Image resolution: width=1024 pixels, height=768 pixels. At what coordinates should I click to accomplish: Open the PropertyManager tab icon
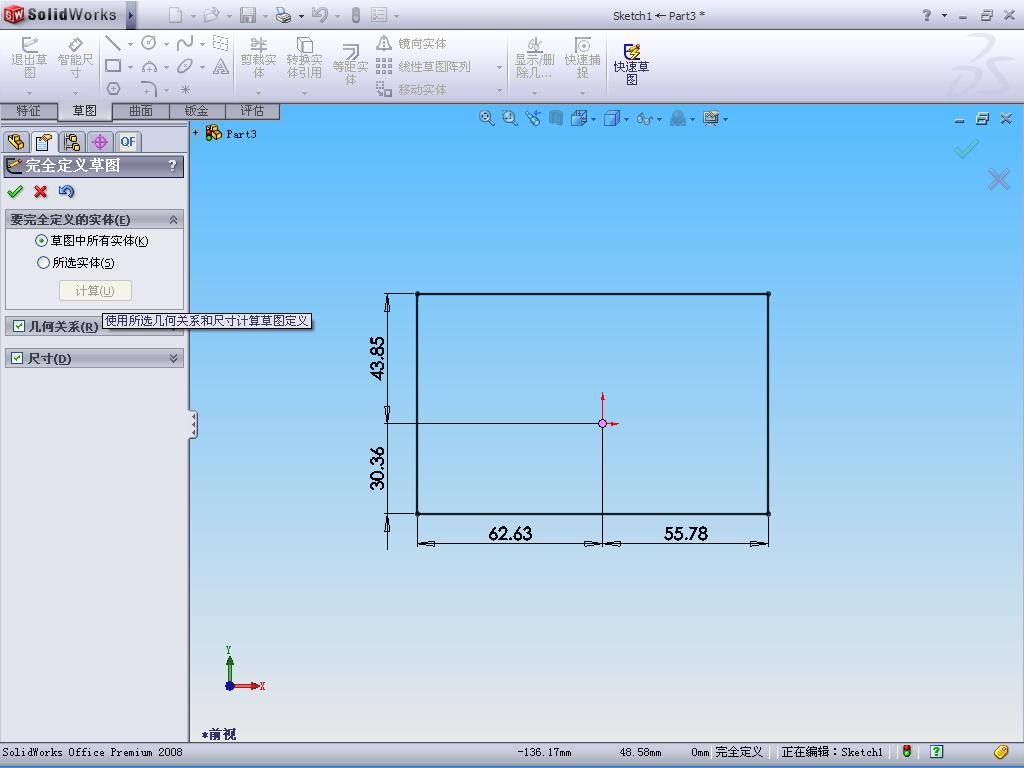point(44,142)
